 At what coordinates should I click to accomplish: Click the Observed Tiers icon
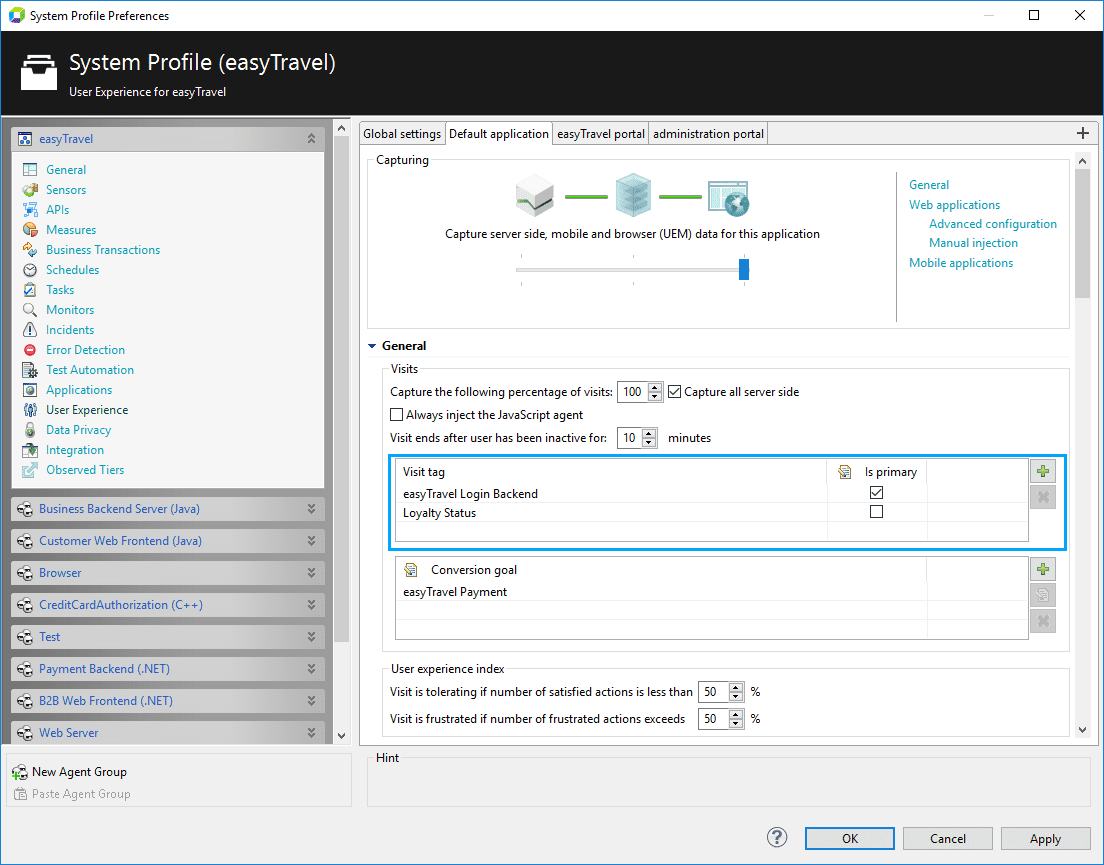point(30,470)
